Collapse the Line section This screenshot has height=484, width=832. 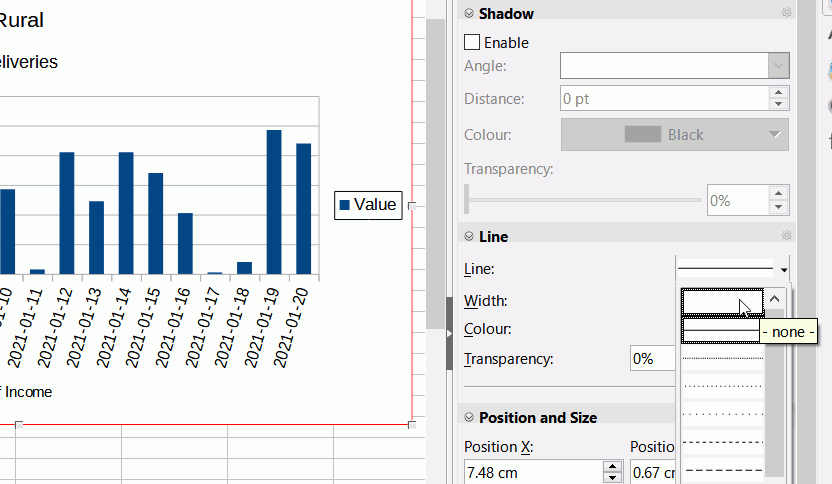[x=469, y=236]
